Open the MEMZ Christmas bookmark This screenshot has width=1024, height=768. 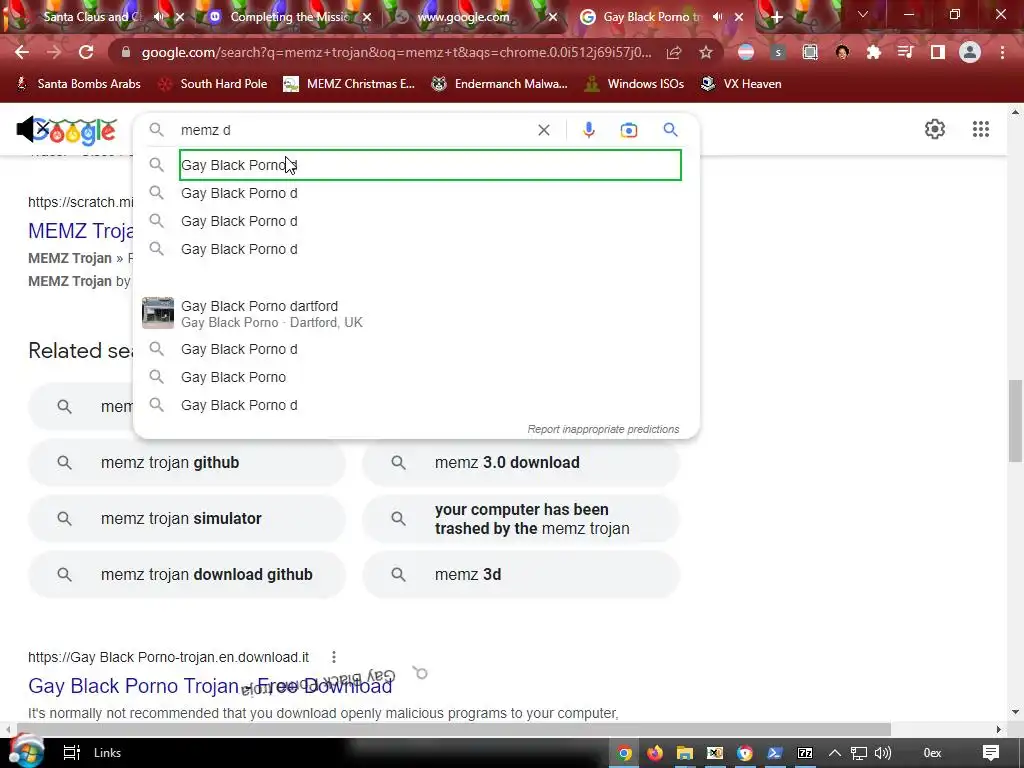(349, 84)
